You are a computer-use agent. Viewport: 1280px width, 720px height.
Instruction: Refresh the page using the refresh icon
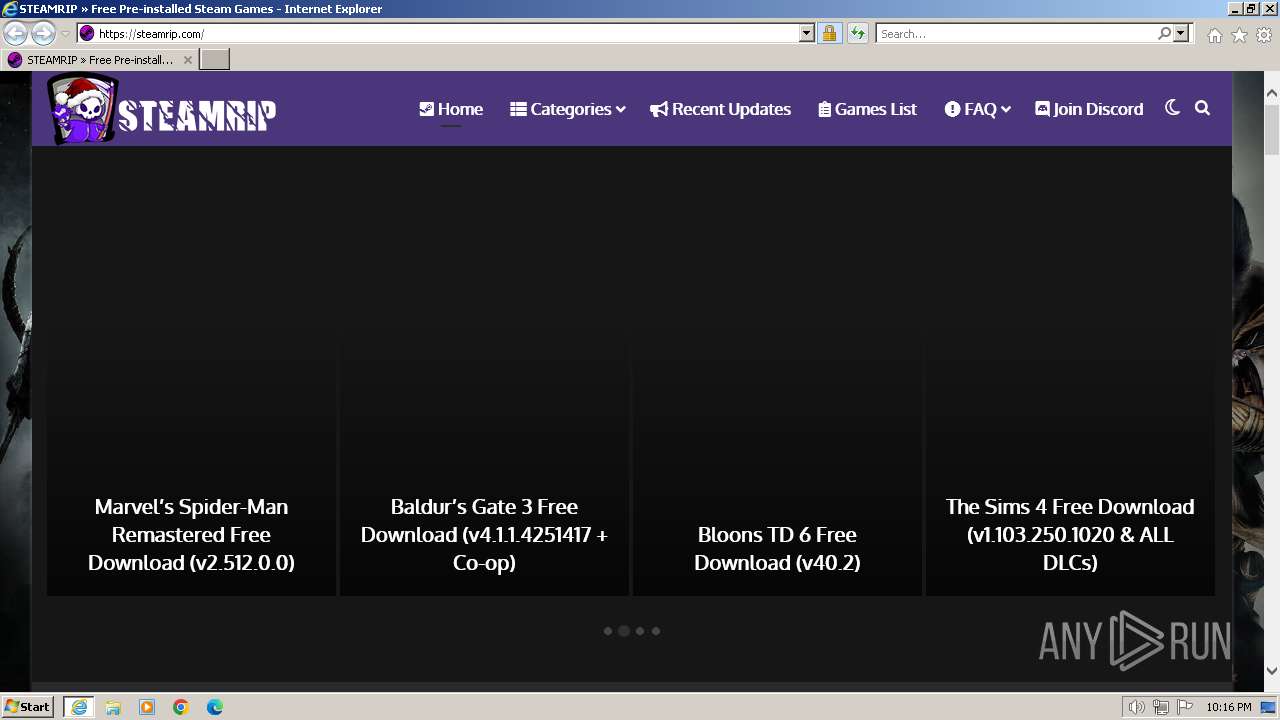(857, 33)
